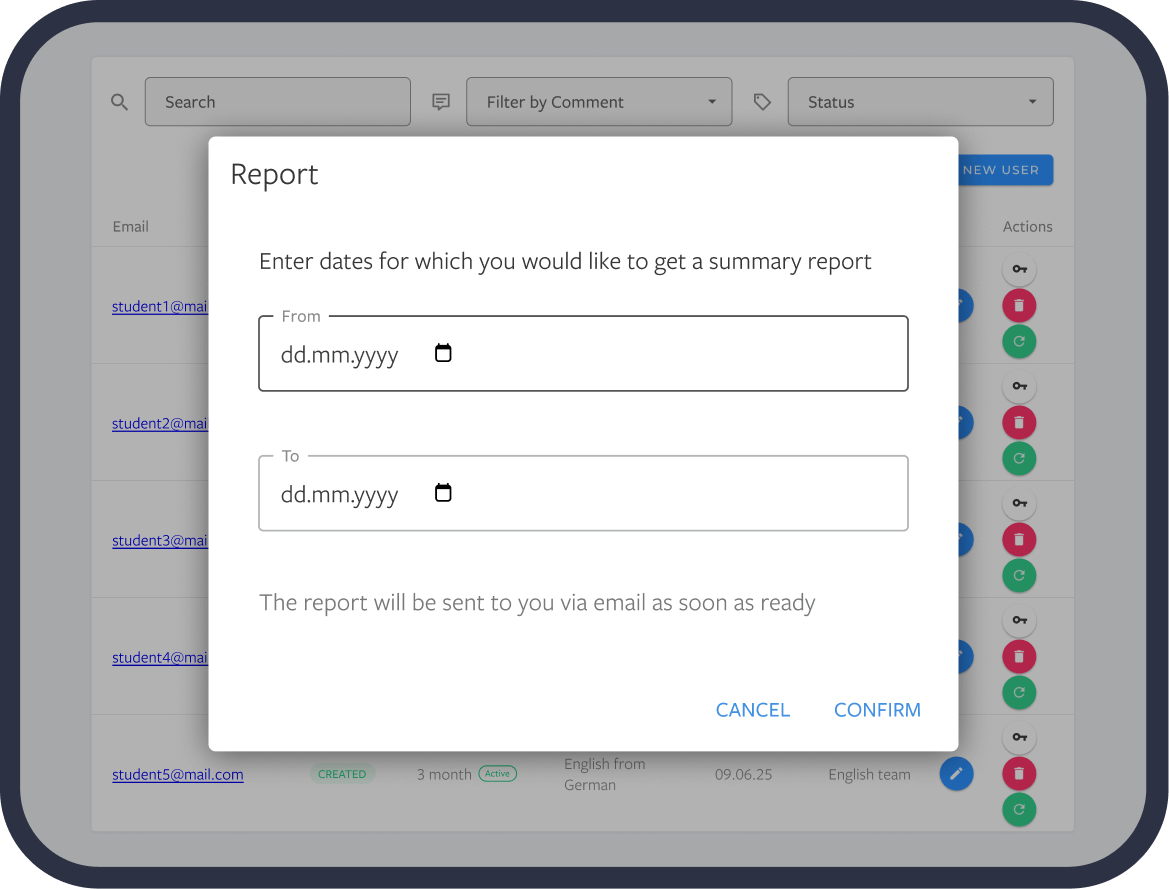Click the red trash icon in student2's row
1169x889 pixels.
1019,422
